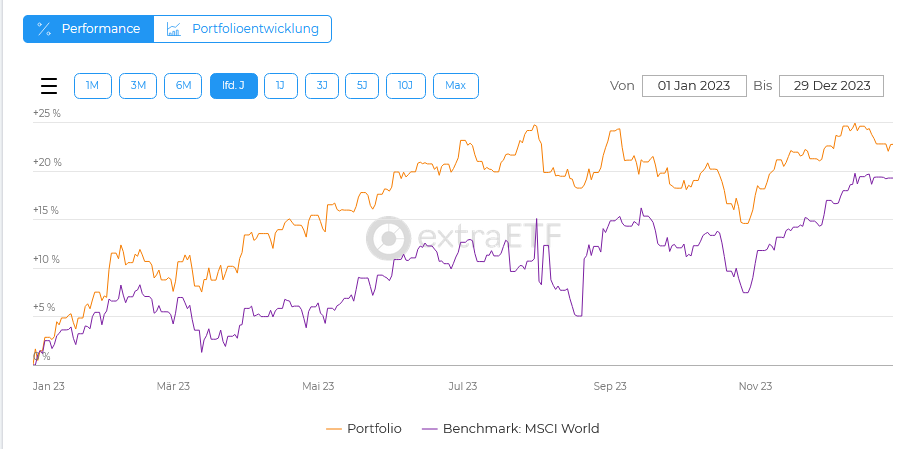
Task: Switch chart to 5J range
Action: [362, 86]
